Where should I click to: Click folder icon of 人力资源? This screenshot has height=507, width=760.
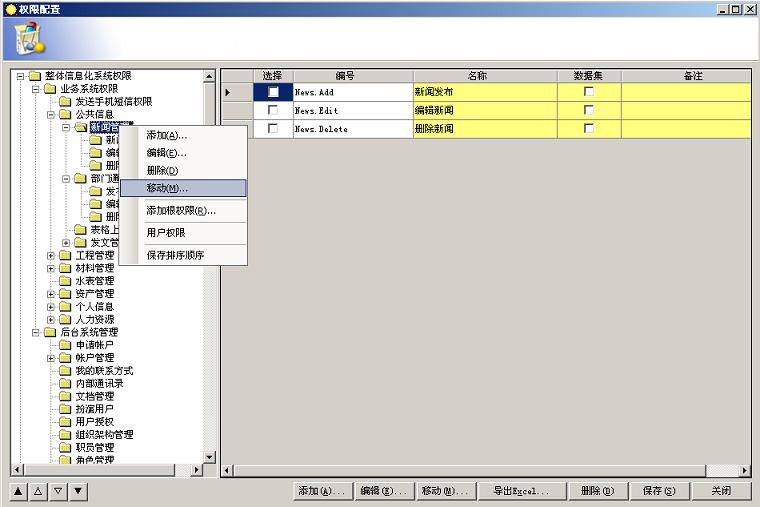[65, 319]
